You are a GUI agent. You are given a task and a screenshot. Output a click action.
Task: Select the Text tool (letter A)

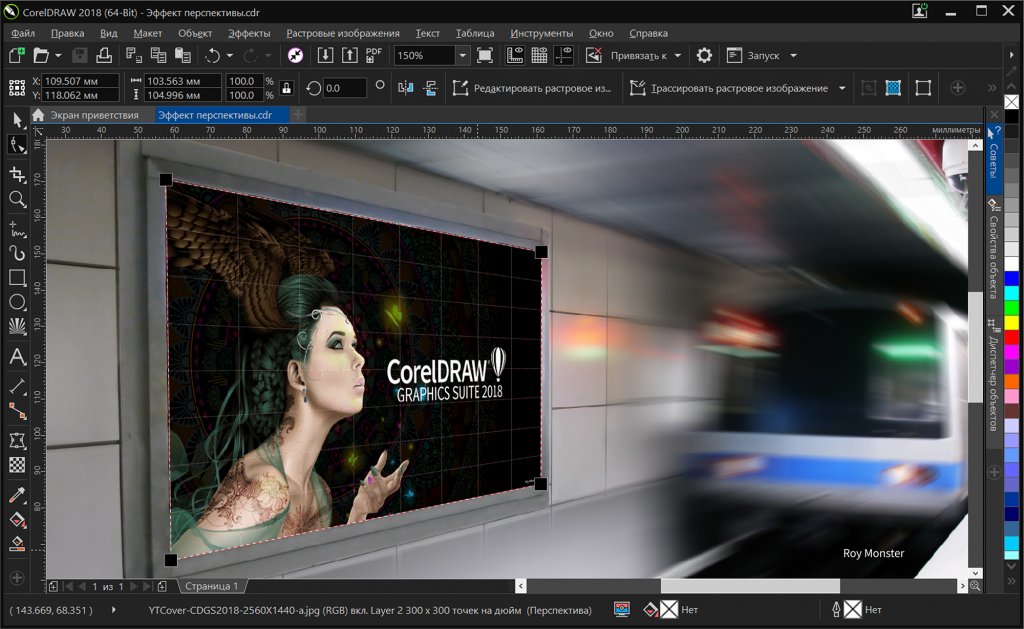(17, 357)
